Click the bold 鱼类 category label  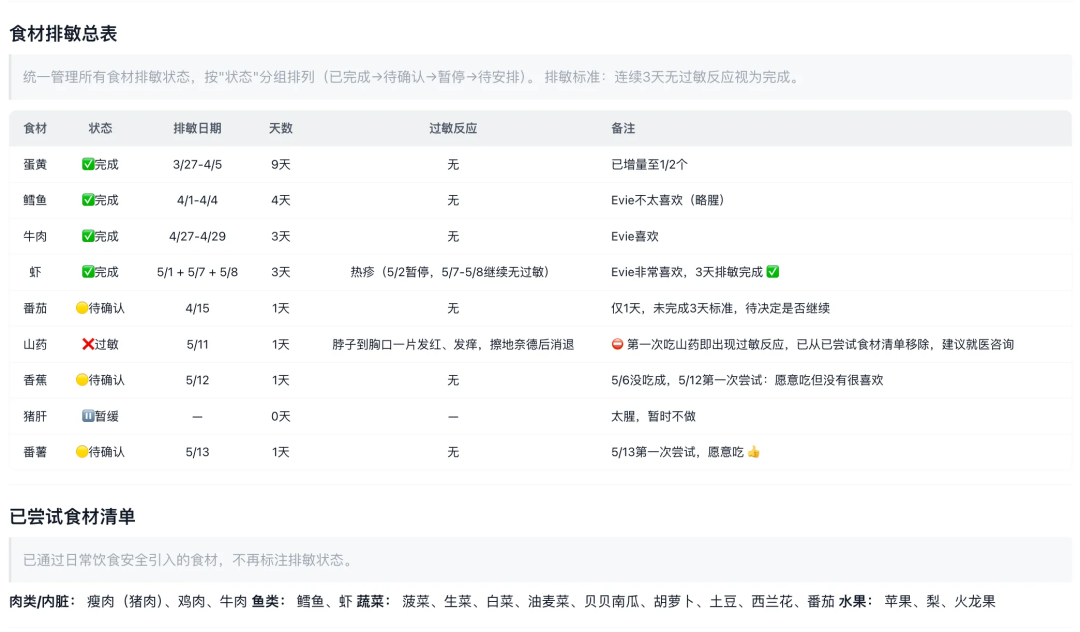coord(269,602)
